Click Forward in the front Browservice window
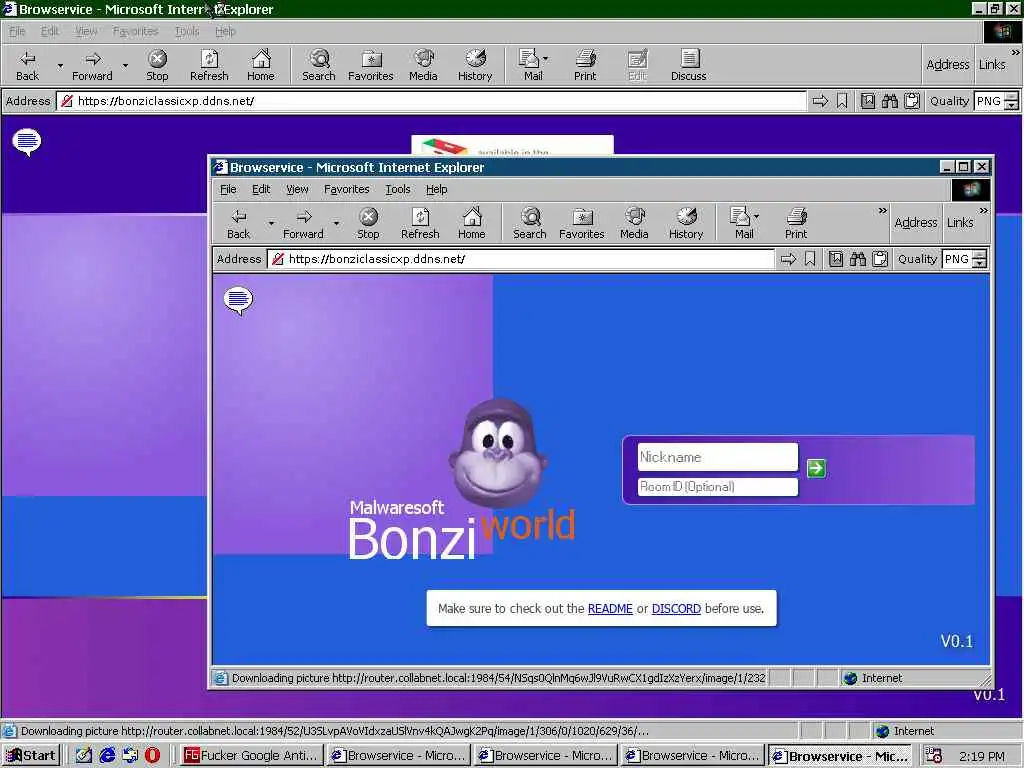The image size is (1024, 768). coord(303,223)
